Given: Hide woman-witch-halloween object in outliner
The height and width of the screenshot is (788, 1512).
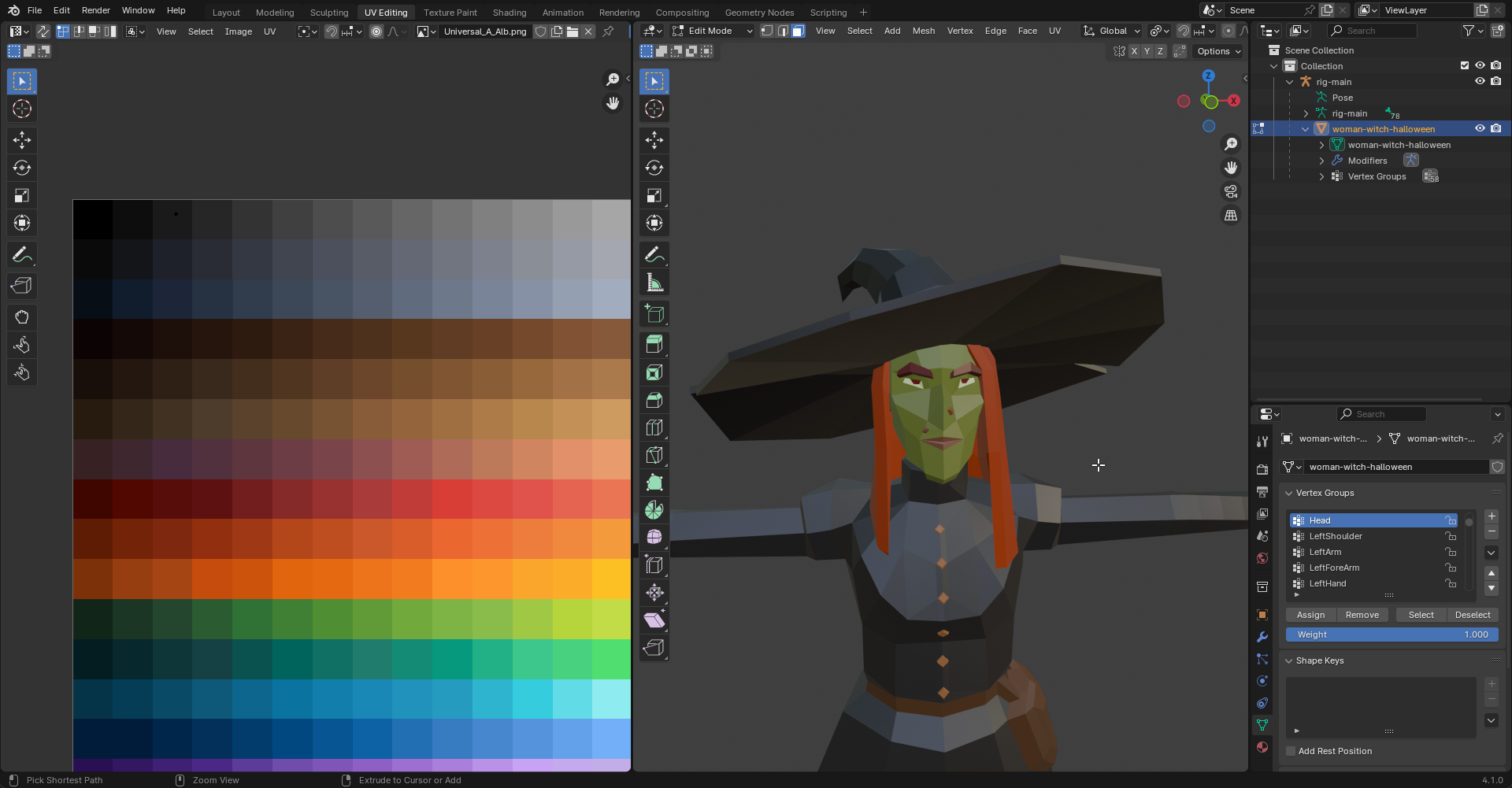Looking at the screenshot, I should 1480,129.
